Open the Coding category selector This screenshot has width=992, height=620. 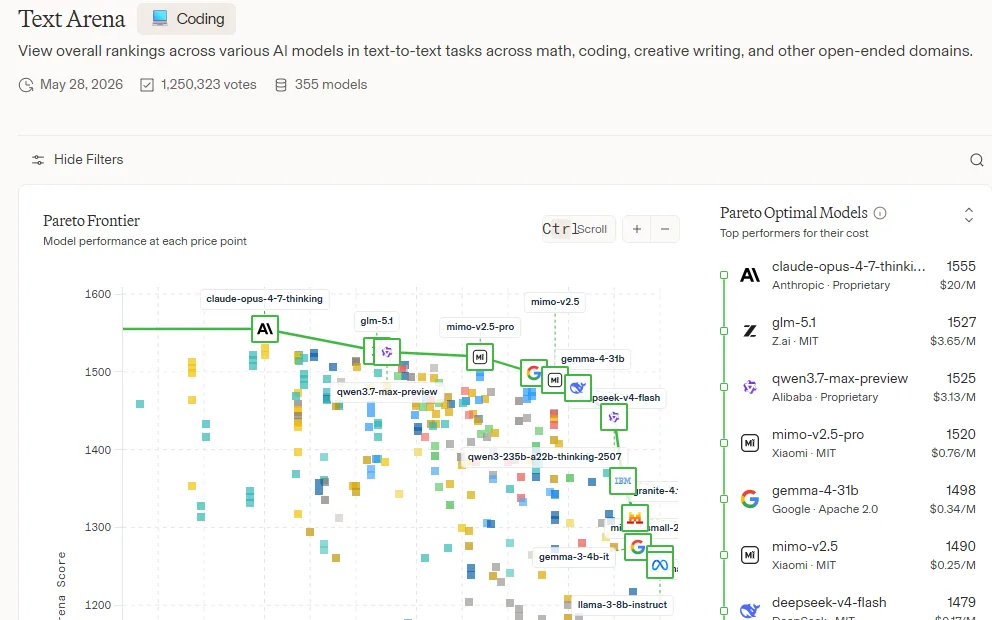(187, 19)
